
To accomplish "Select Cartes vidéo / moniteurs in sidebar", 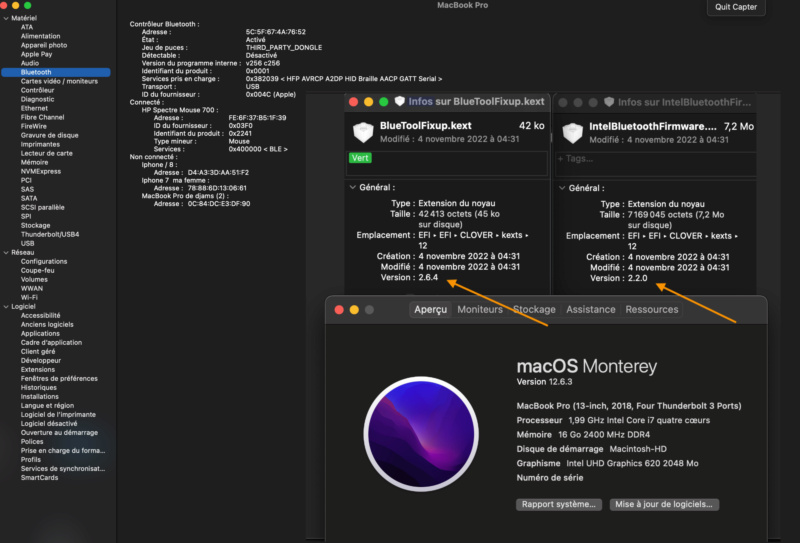I will click(x=59, y=81).
